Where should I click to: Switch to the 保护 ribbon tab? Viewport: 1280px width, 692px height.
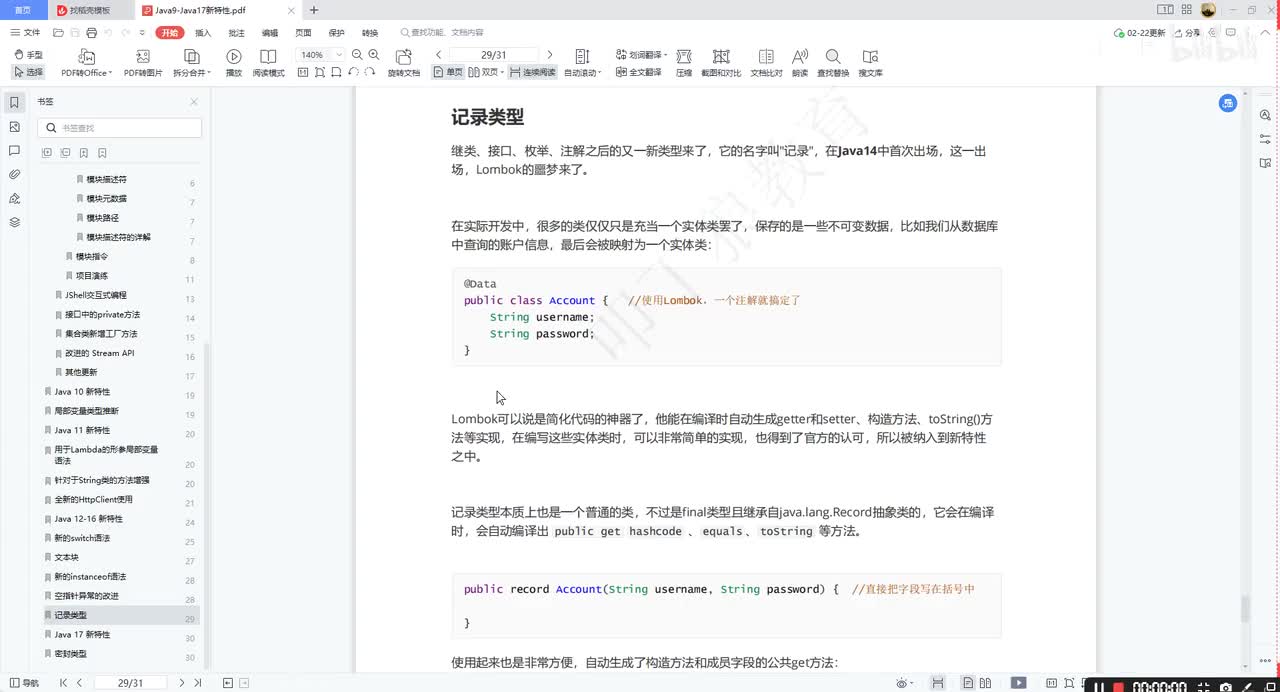point(337,33)
